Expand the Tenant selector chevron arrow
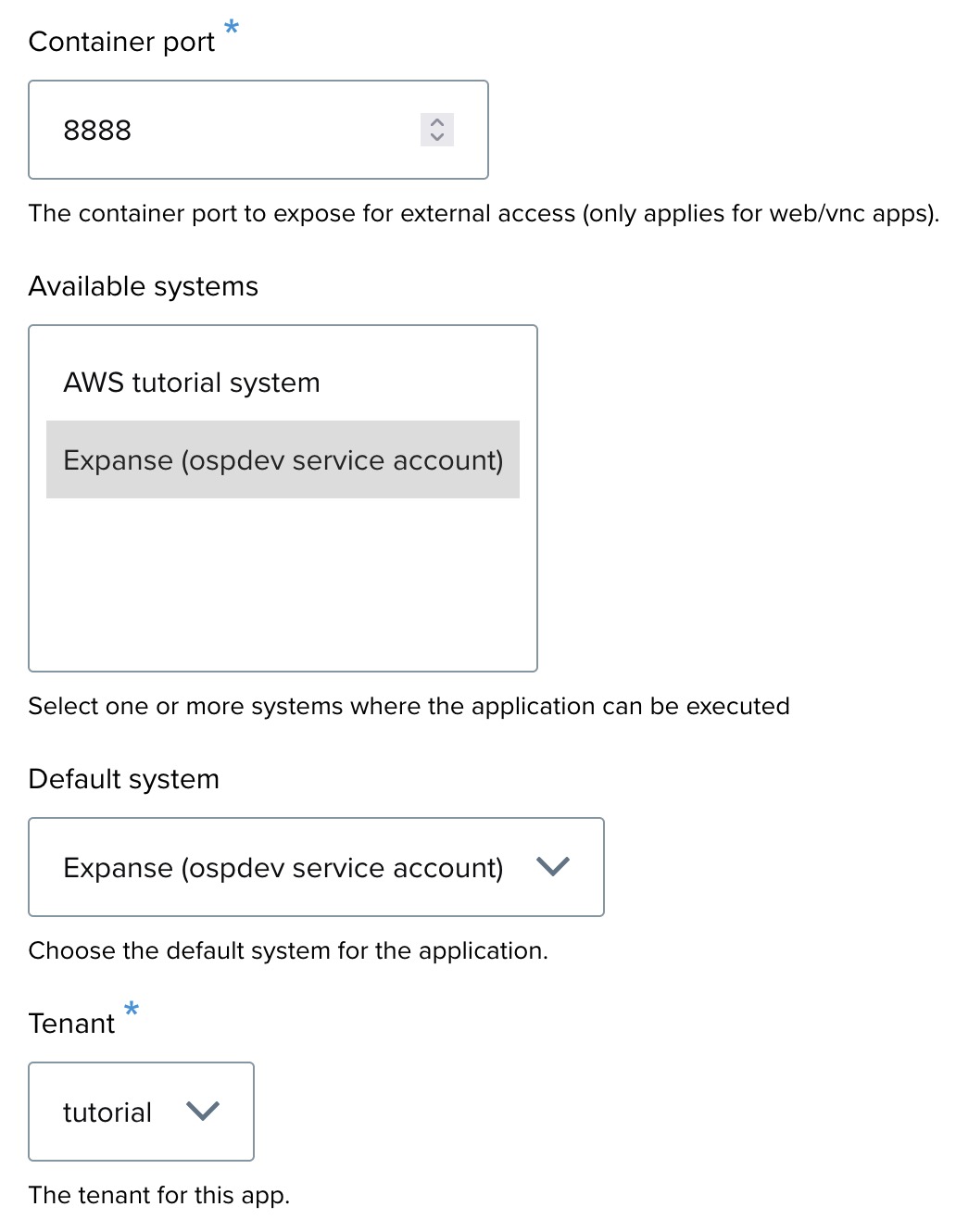Image resolution: width=956 pixels, height=1232 pixels. (x=202, y=1111)
